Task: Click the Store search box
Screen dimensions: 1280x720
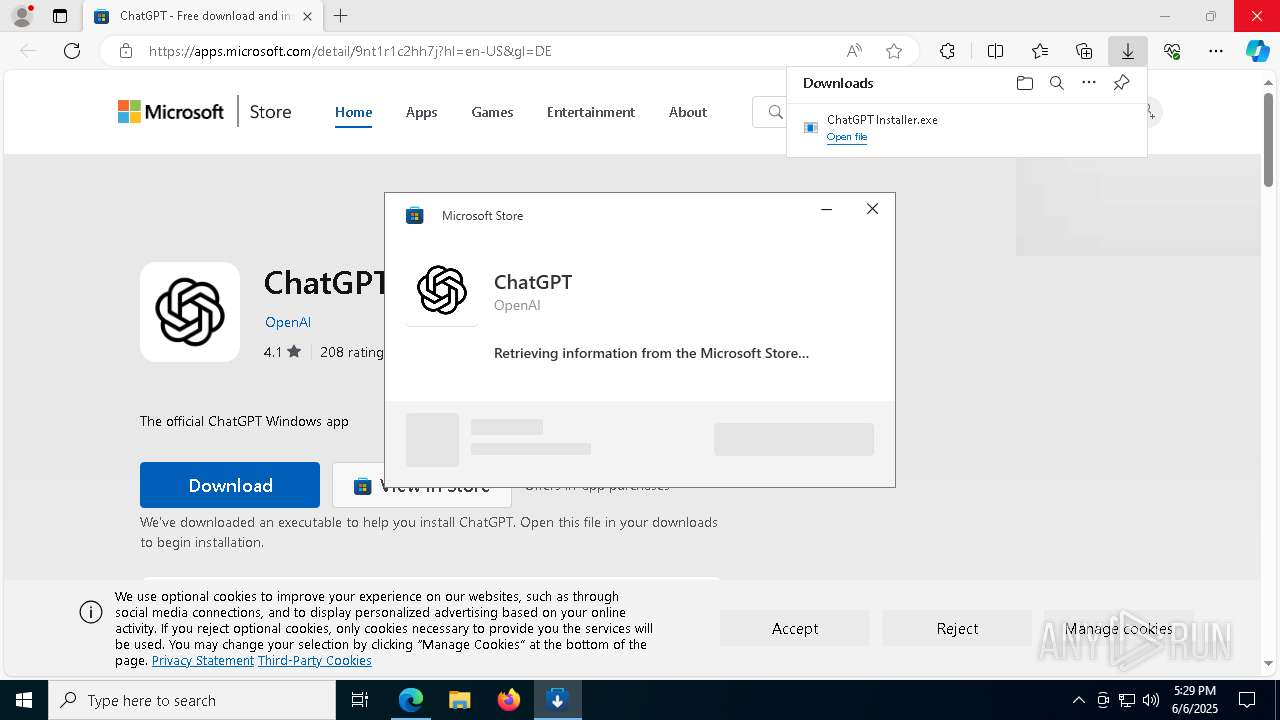Action: (x=770, y=112)
